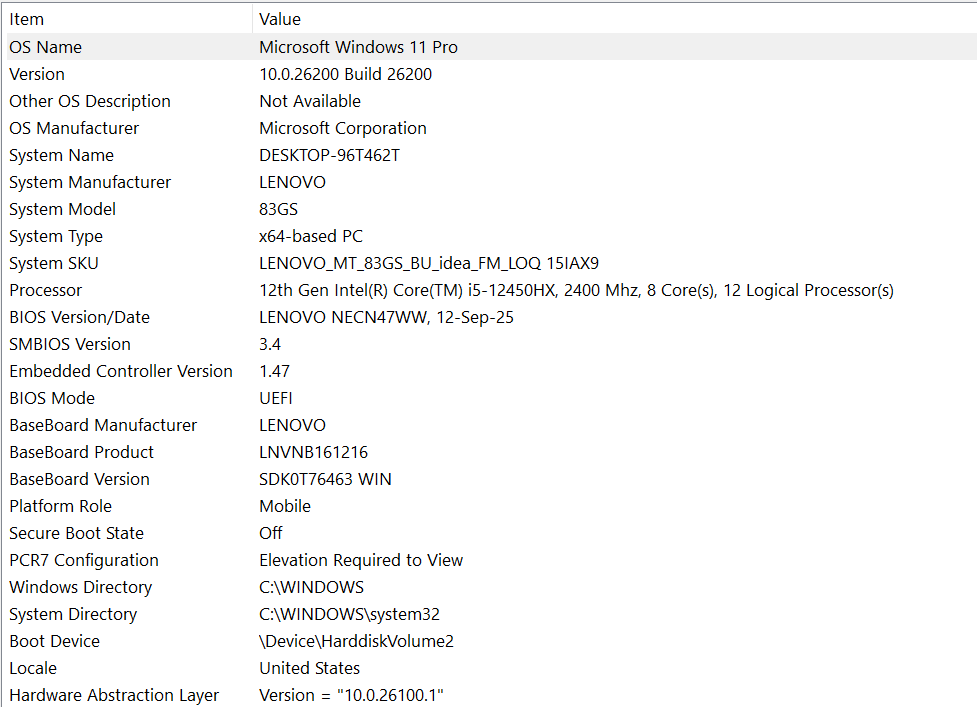Select the System SKU row
The width and height of the screenshot is (977, 707).
pos(492,263)
